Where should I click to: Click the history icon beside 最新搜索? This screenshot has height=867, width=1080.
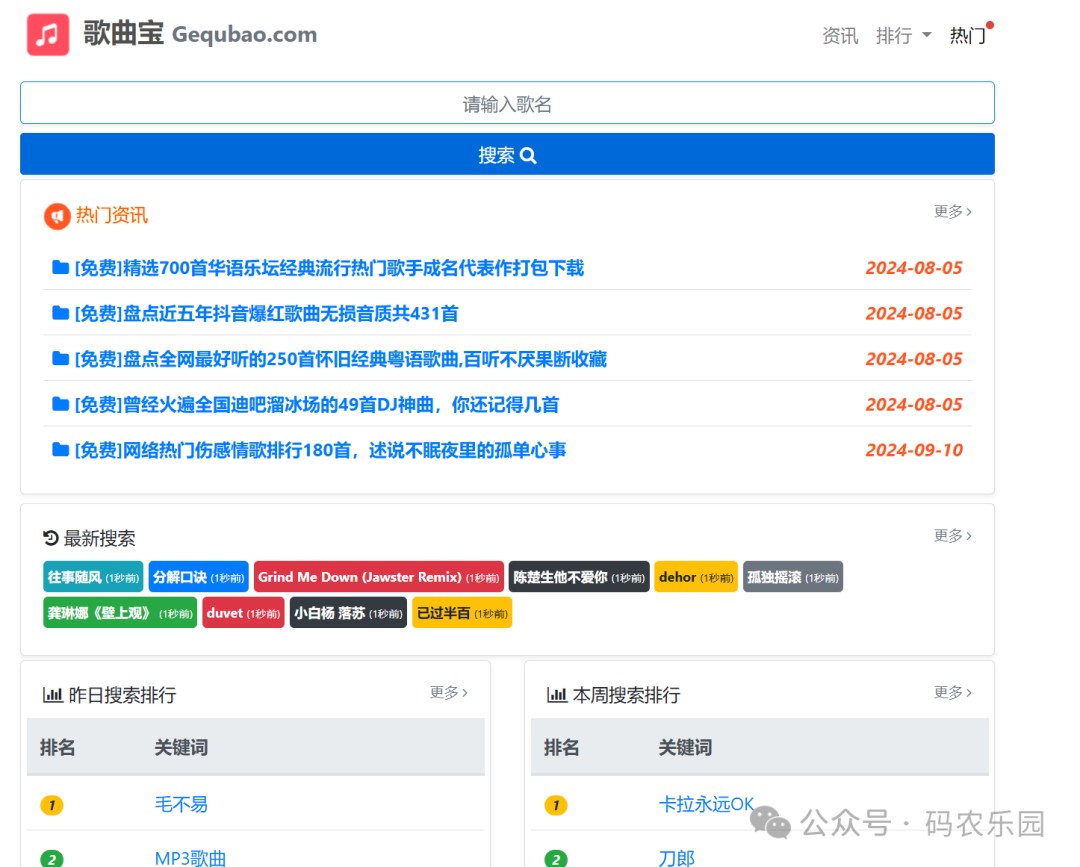click(x=51, y=538)
